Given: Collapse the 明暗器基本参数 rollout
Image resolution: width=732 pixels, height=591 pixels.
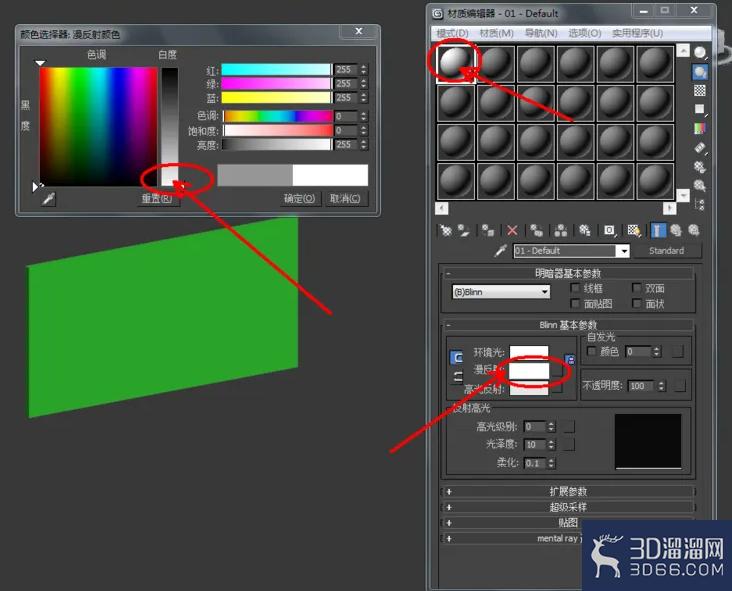Looking at the screenshot, I should click(x=568, y=273).
